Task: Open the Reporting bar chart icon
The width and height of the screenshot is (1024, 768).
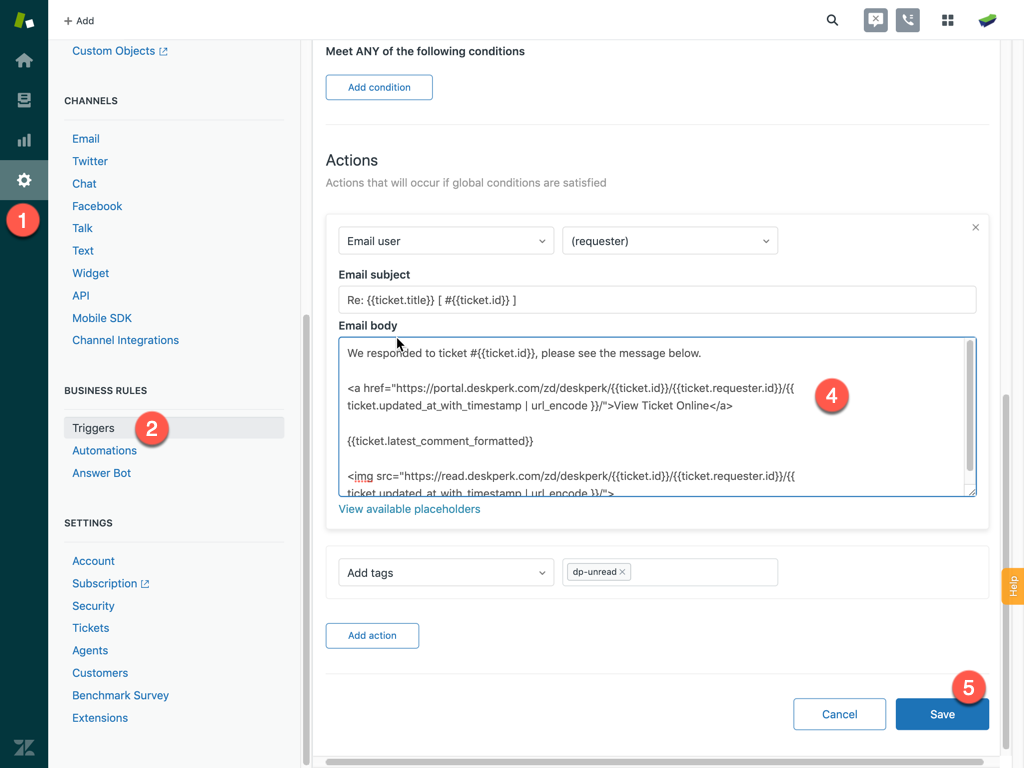Action: [x=24, y=140]
